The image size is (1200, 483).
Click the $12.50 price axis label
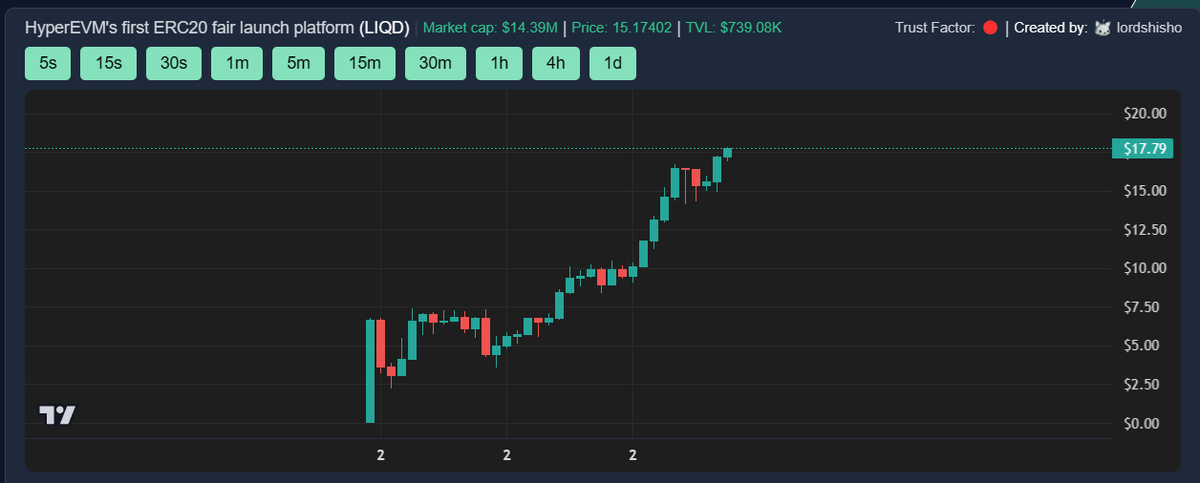coord(1145,229)
